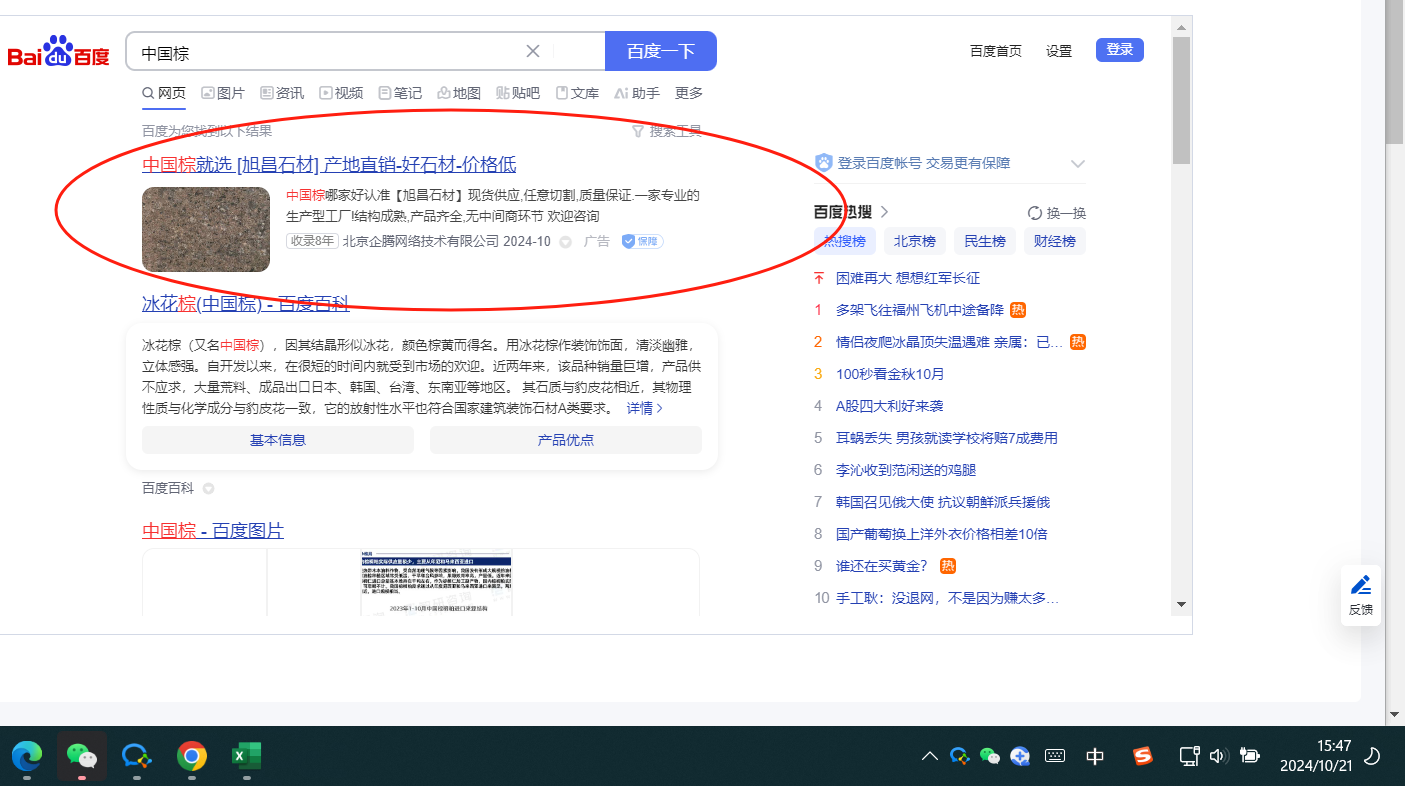Screen dimensions: 1405x786
Task: Open Excel from the taskbar
Action: (x=246, y=756)
